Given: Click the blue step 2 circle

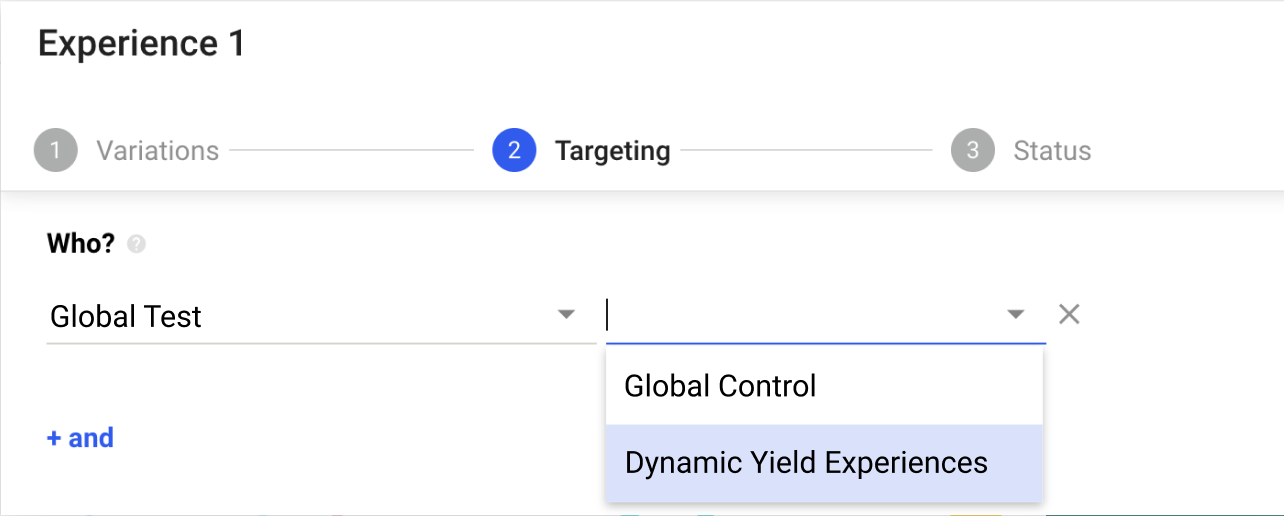Looking at the screenshot, I should click(x=514, y=151).
